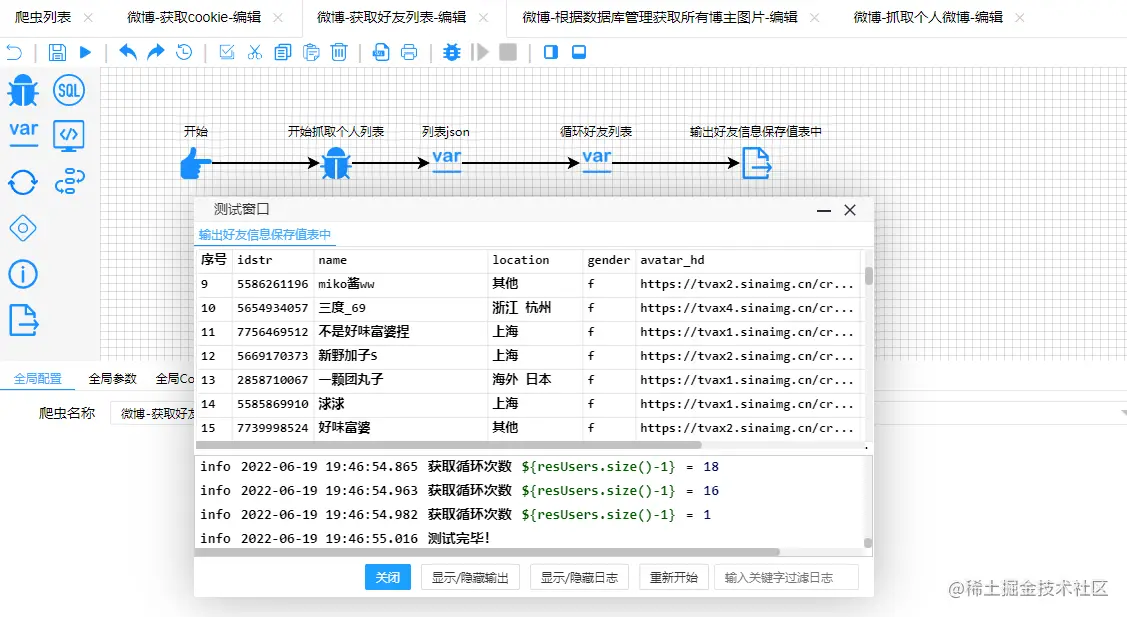The image size is (1127, 617).
Task: Close the 微博-获取cookie-编辑 tab
Action: pyautogui.click(x=278, y=17)
